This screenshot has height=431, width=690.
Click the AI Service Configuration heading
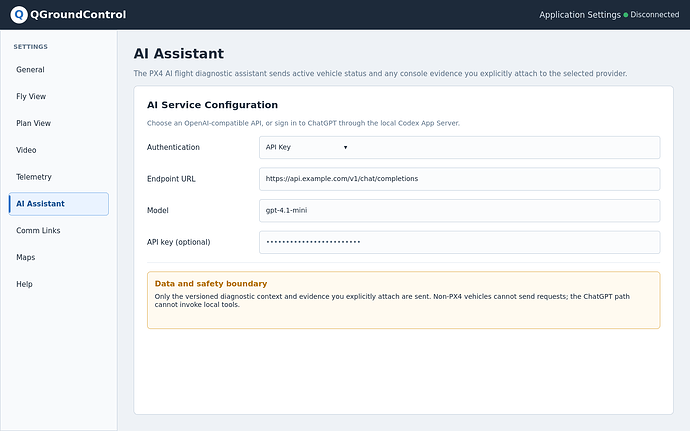pos(212,105)
